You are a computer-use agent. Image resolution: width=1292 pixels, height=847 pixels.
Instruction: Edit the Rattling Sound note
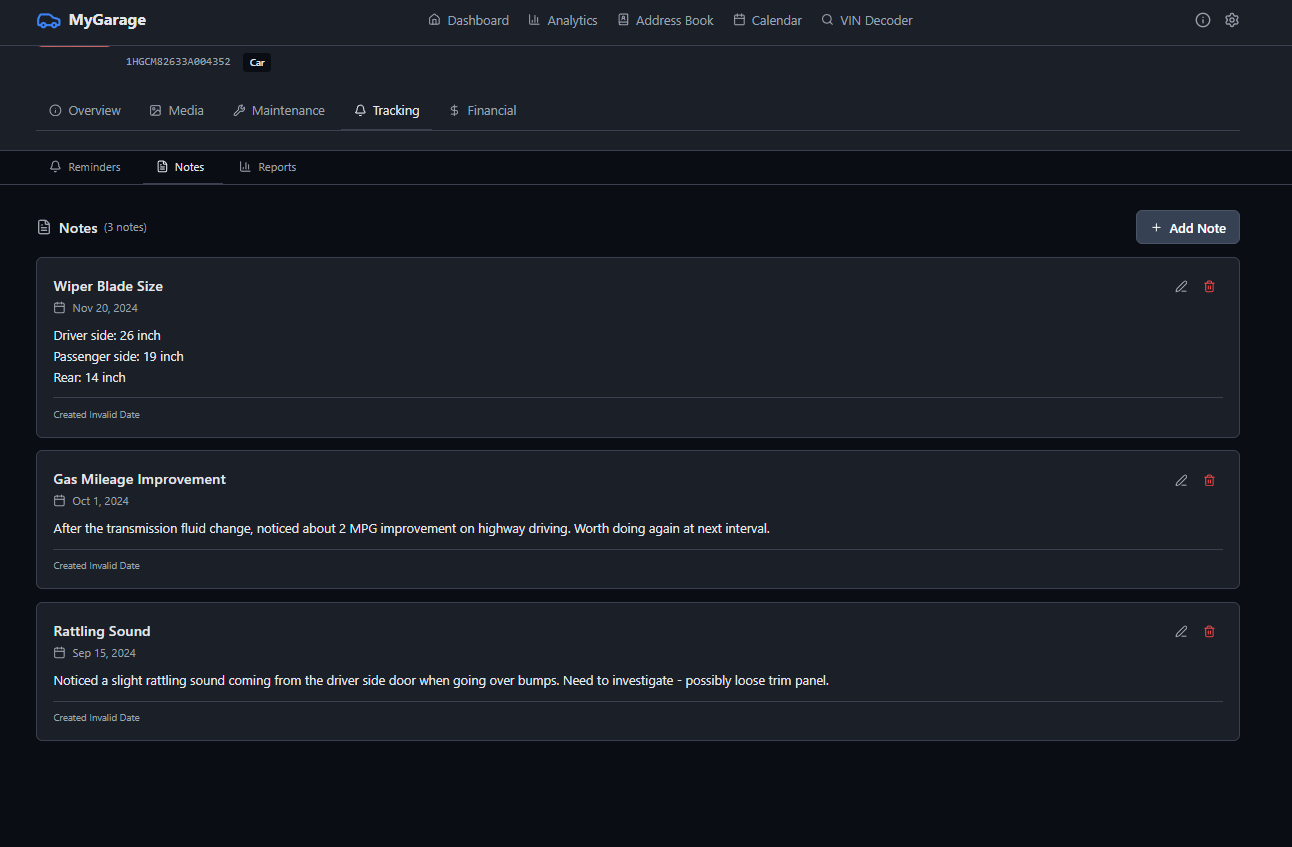[x=1181, y=632]
